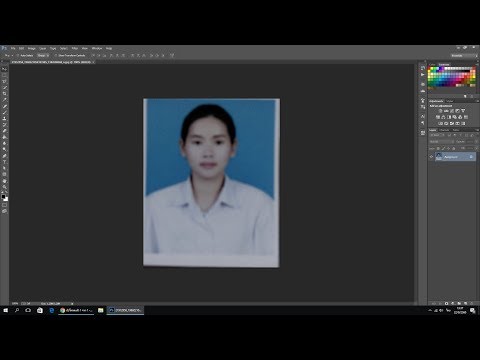Open the File menu
480x360 pixels.
pos(13,48)
